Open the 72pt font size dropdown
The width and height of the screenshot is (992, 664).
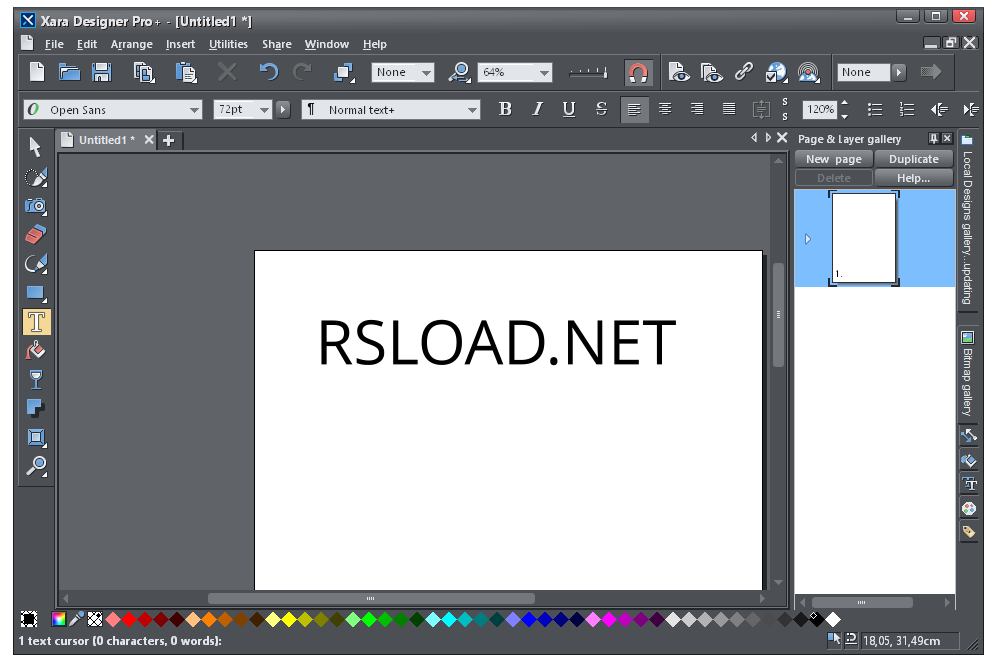264,110
